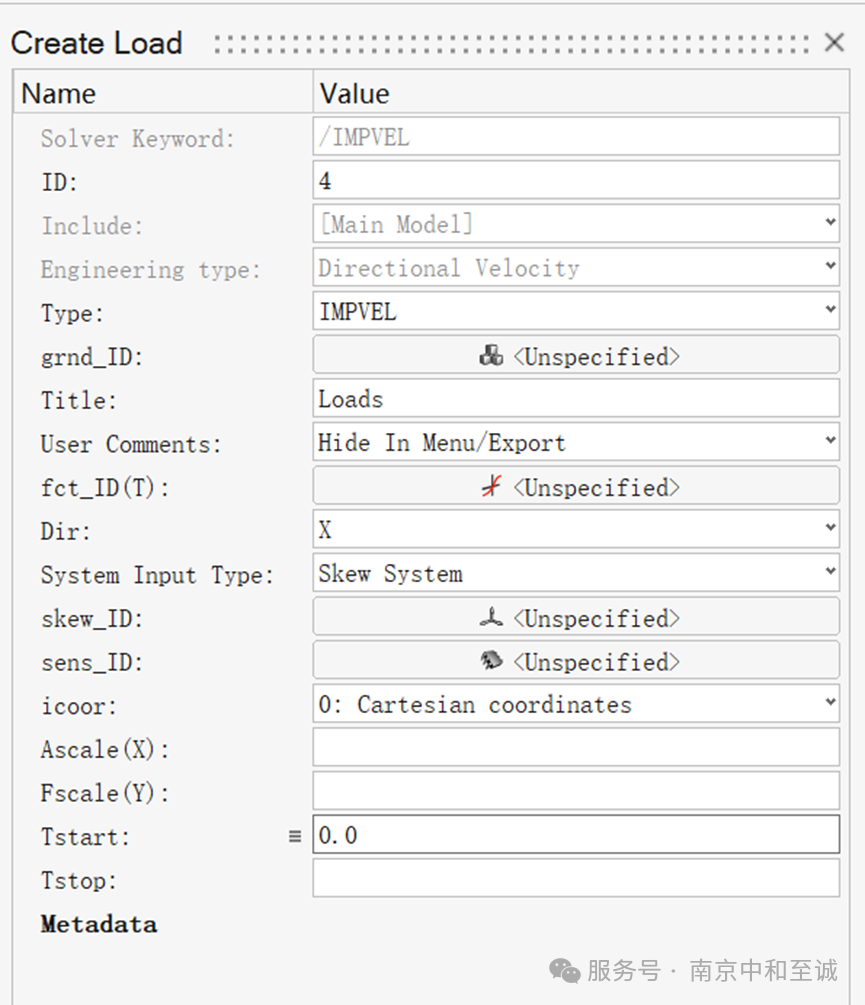
Task: Select the grnd_ID Unspecified selector button
Action: [x=576, y=355]
